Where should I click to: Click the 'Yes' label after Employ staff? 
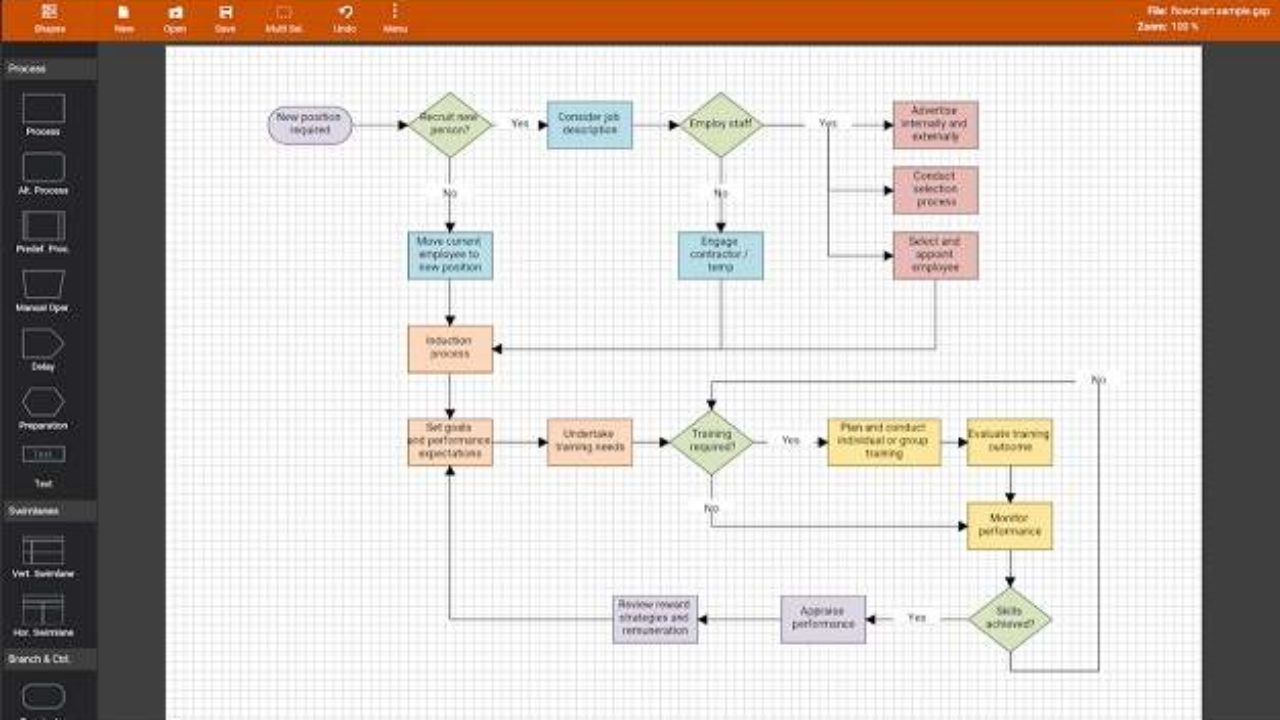point(827,124)
